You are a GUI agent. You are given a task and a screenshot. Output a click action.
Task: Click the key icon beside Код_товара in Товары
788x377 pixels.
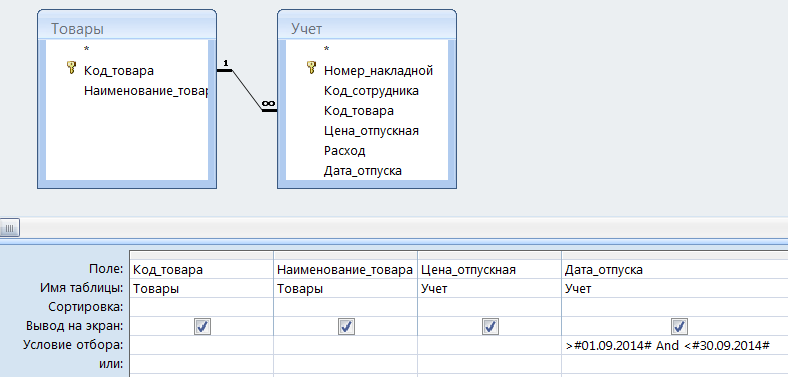71,68
